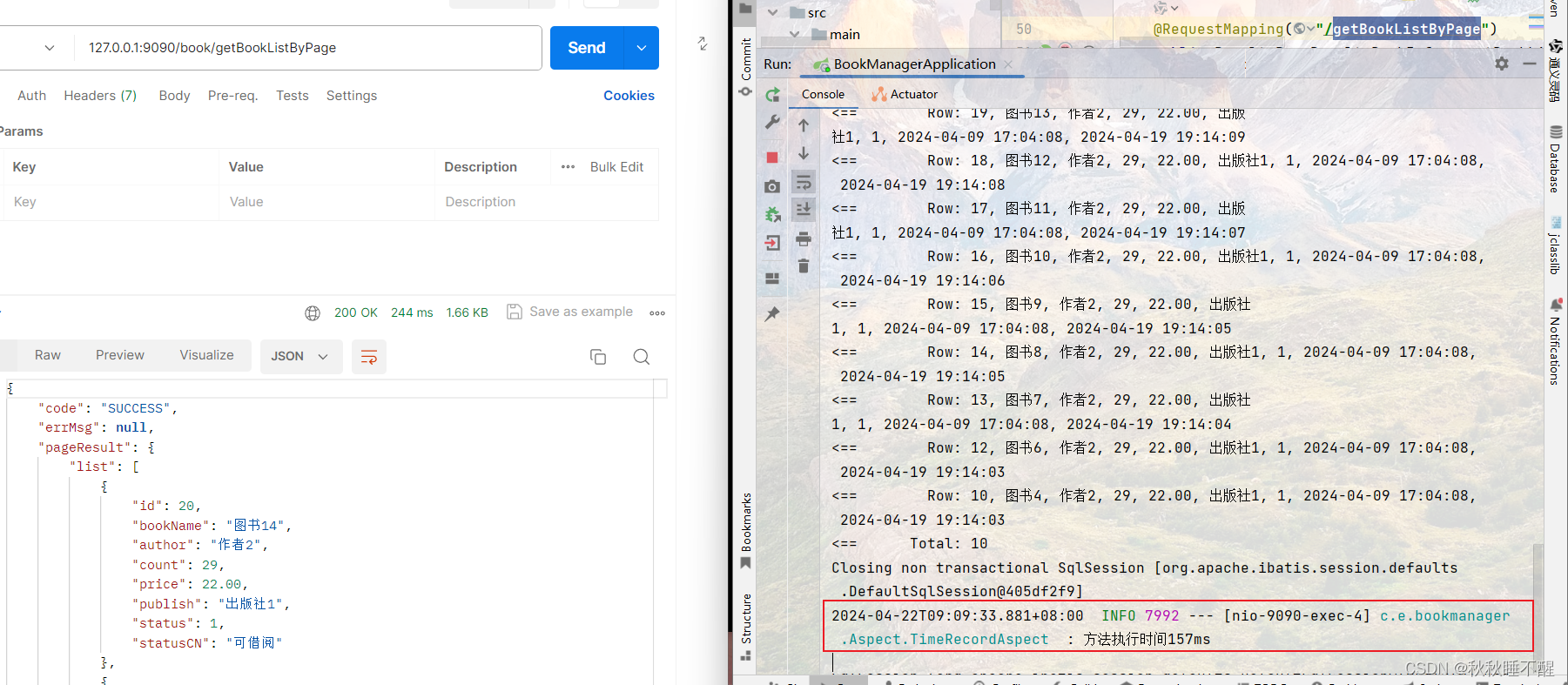This screenshot has width=1568, height=685.
Task: Toggle the Pin Tab icon in Run panel
Action: (x=772, y=313)
